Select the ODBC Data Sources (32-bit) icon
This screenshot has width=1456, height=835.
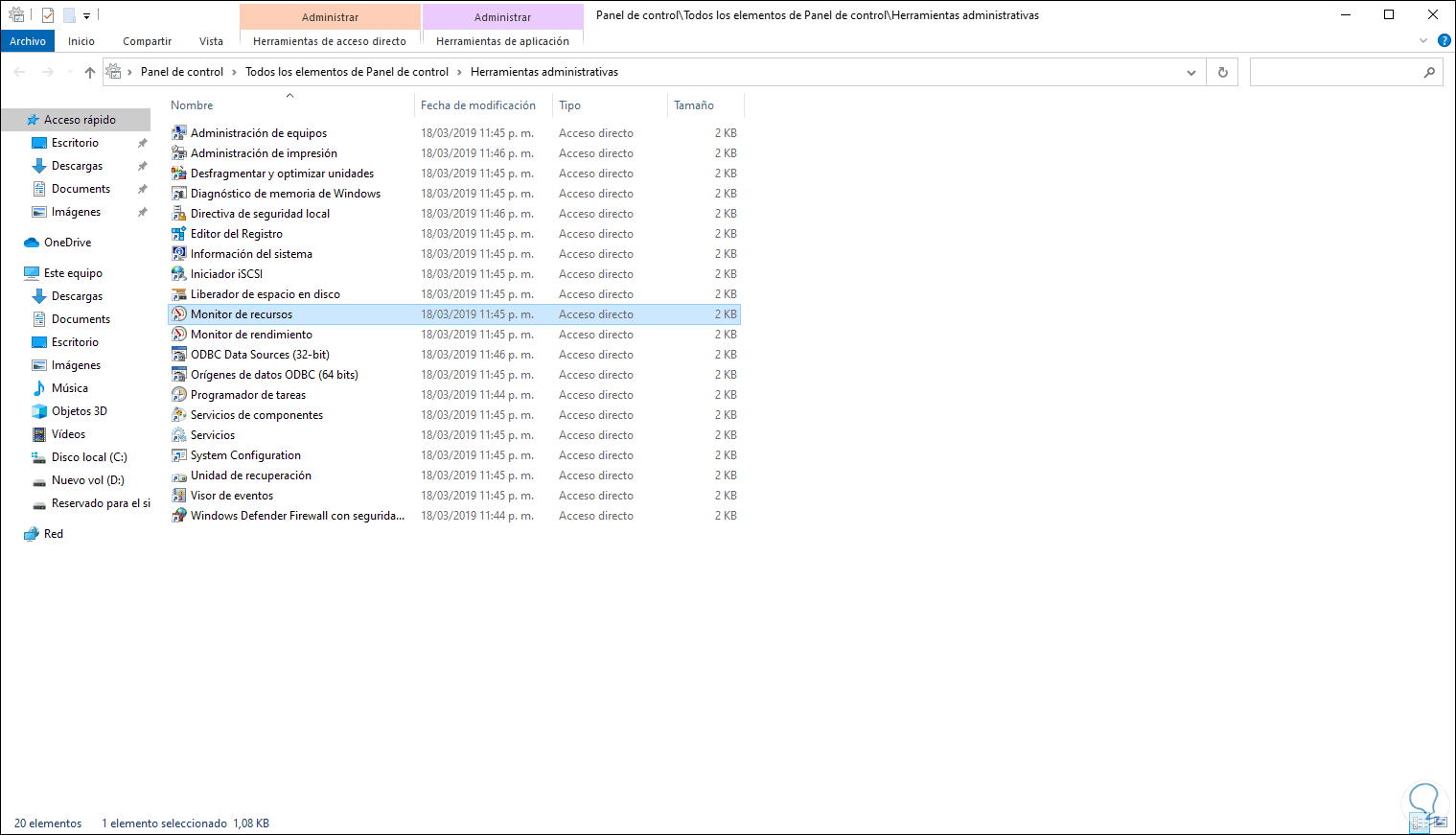[x=179, y=355]
